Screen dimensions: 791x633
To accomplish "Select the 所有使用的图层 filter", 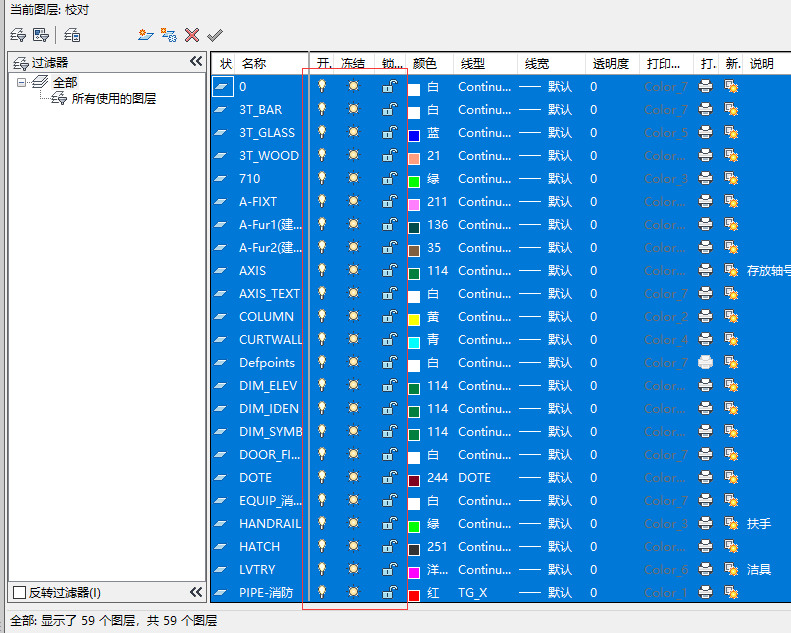I will (x=113, y=99).
